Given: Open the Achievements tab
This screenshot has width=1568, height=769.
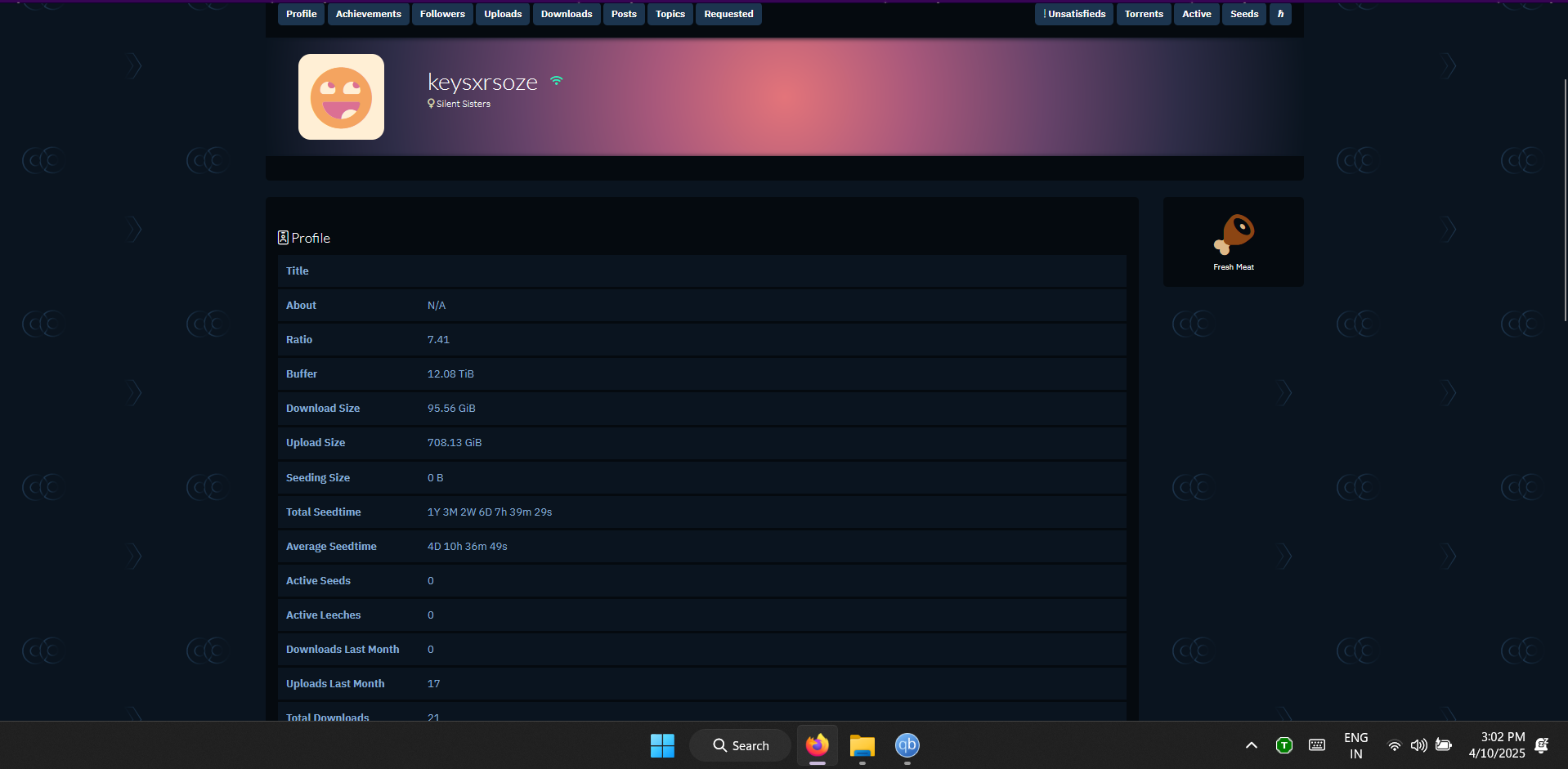Looking at the screenshot, I should pyautogui.click(x=368, y=14).
